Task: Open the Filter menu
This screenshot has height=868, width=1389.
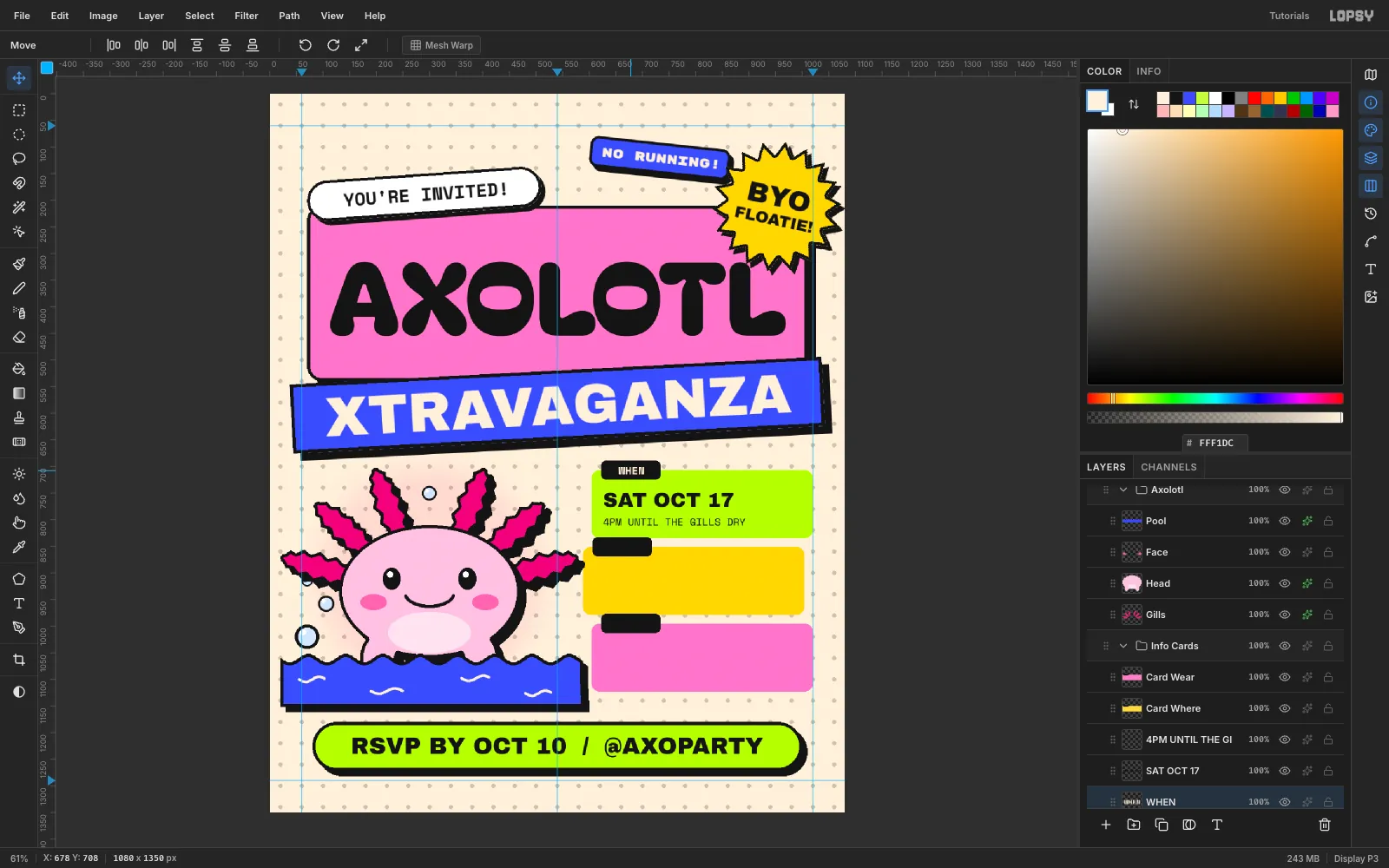Action: coord(247,16)
